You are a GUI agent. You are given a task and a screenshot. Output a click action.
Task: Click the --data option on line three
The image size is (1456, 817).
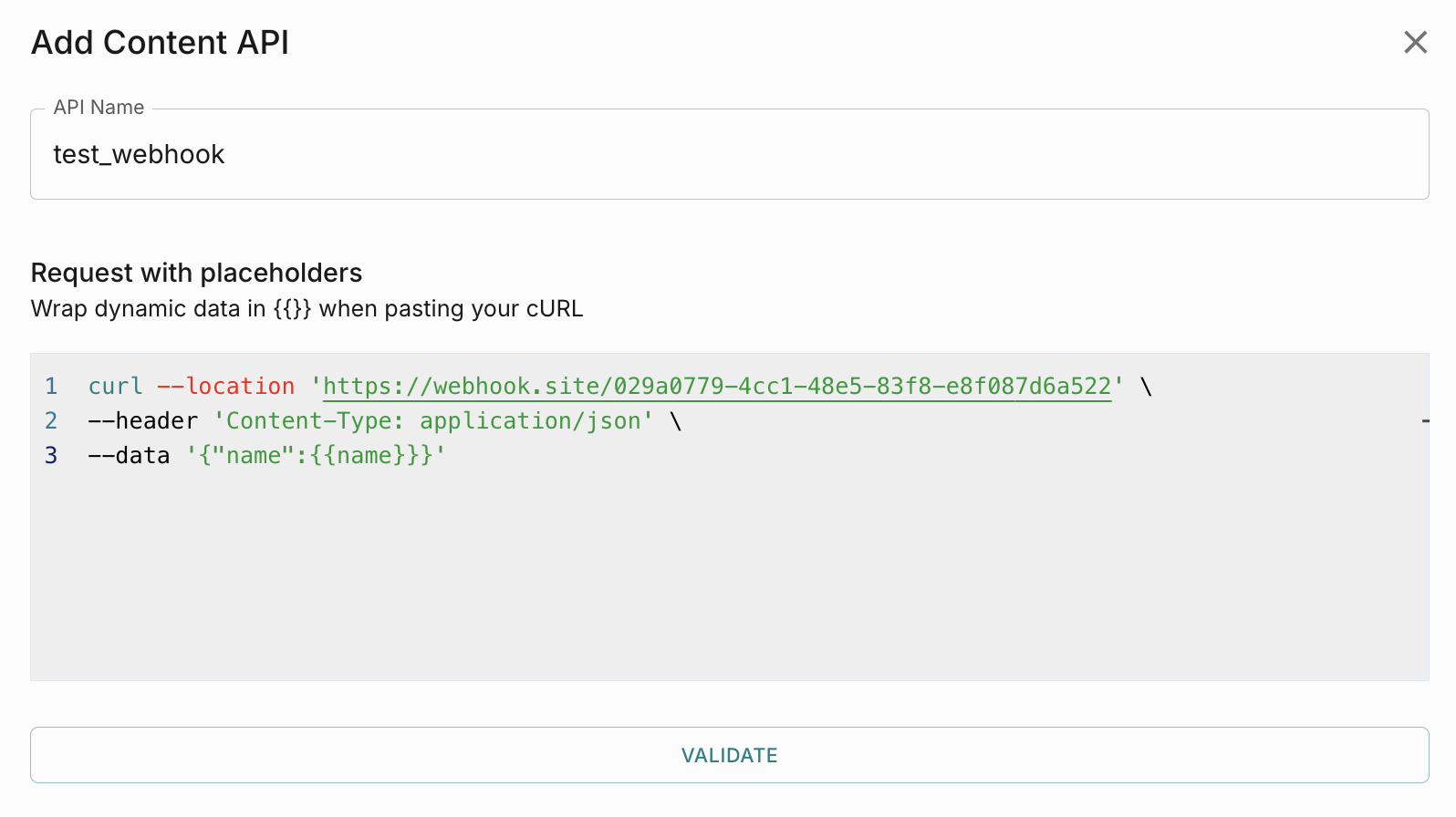[x=130, y=456]
